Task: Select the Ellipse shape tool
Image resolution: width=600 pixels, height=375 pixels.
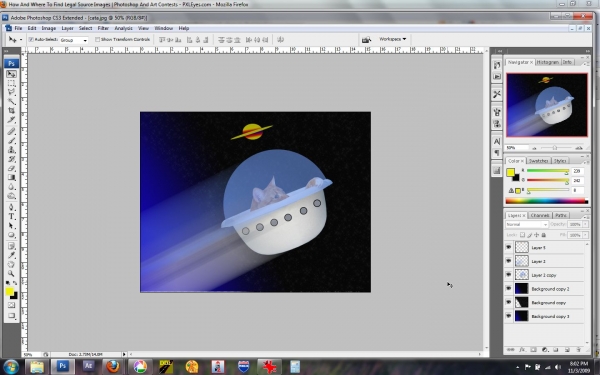Action: point(11,235)
